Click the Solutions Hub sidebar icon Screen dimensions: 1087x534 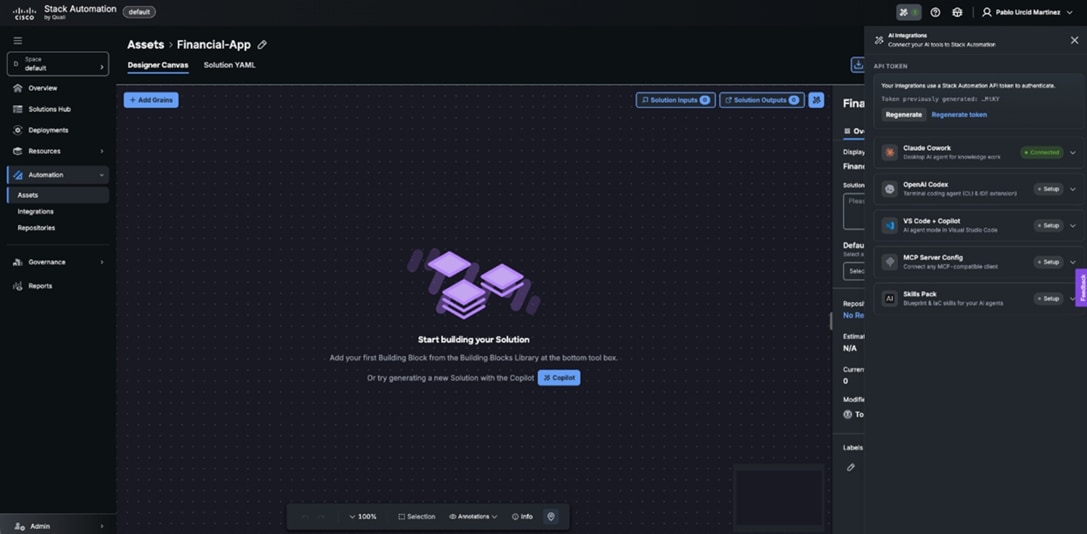17,109
